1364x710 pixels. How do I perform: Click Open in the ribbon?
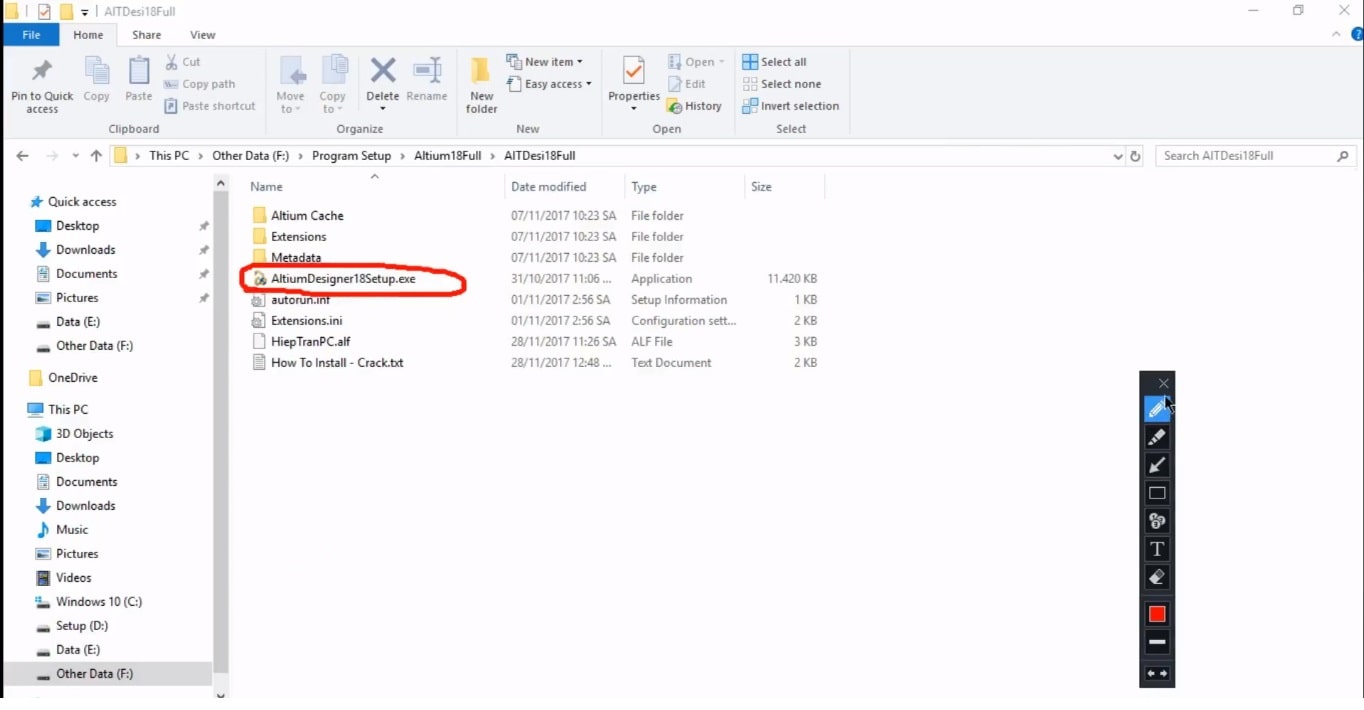point(696,62)
